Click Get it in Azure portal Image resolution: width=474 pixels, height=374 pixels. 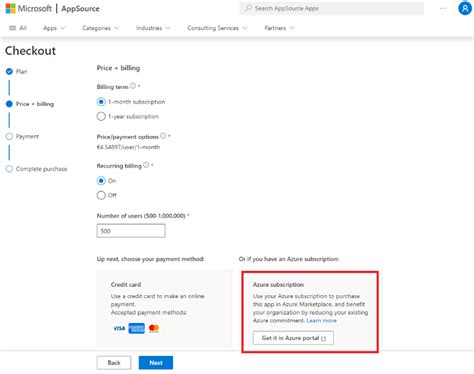pos(293,338)
